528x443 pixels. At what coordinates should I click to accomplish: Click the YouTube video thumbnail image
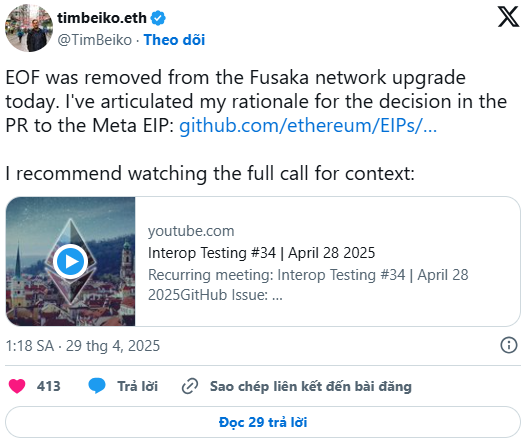click(x=70, y=262)
